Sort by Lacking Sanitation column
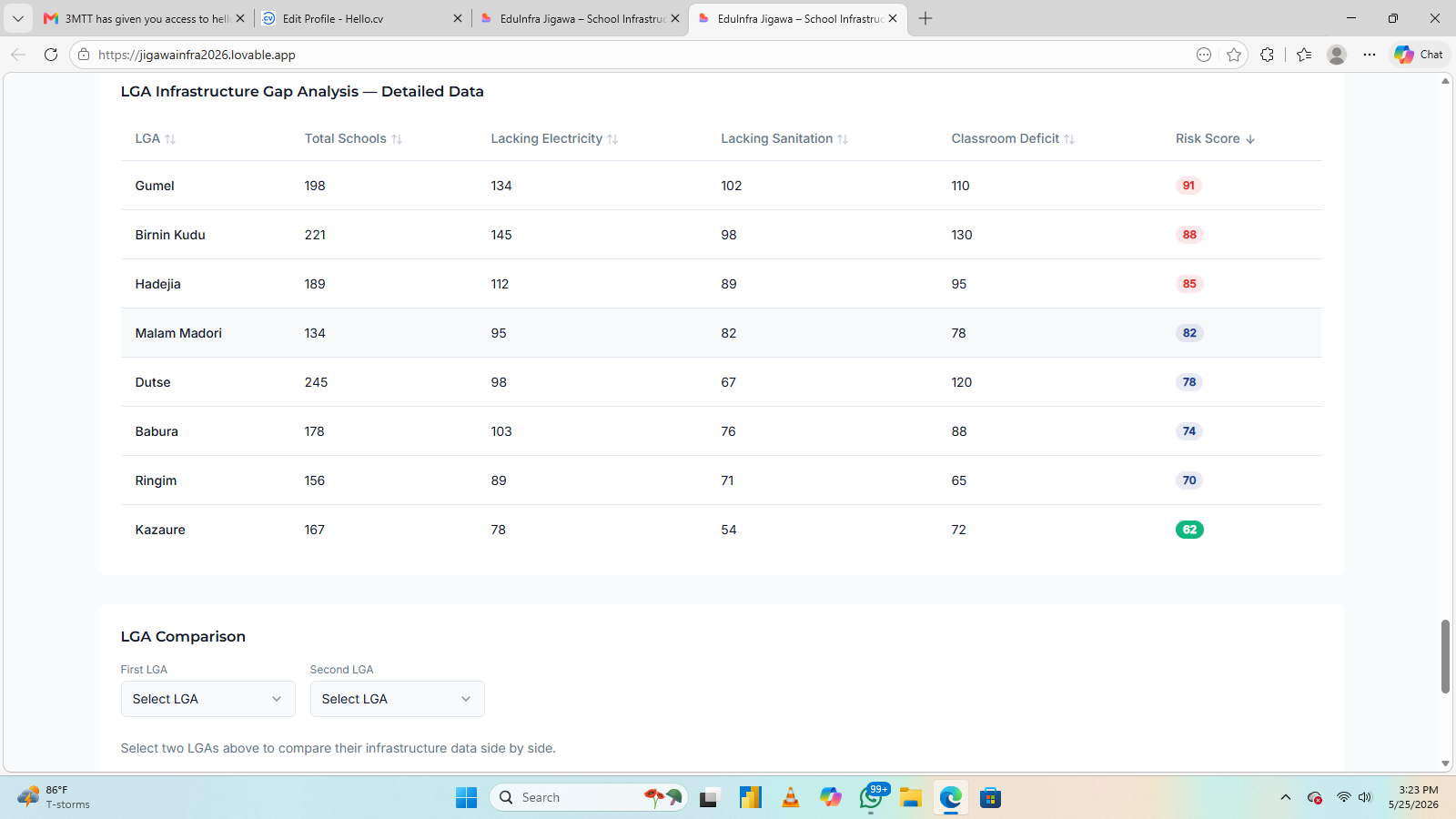This screenshot has height=819, width=1456. pyautogui.click(x=784, y=138)
